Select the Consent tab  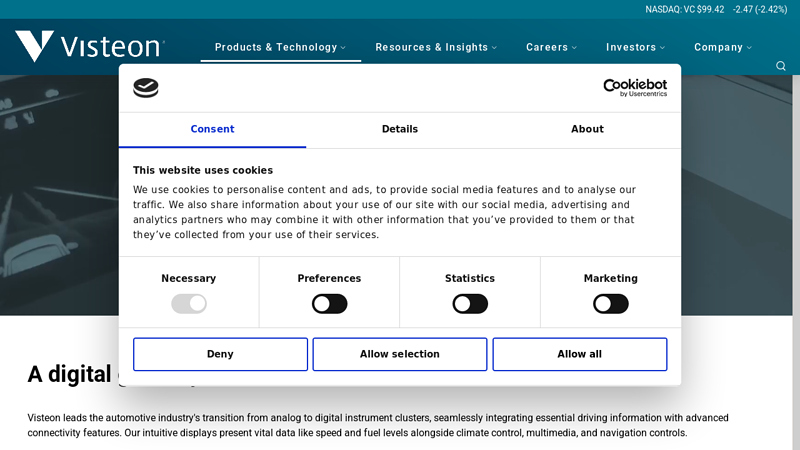[x=212, y=130]
